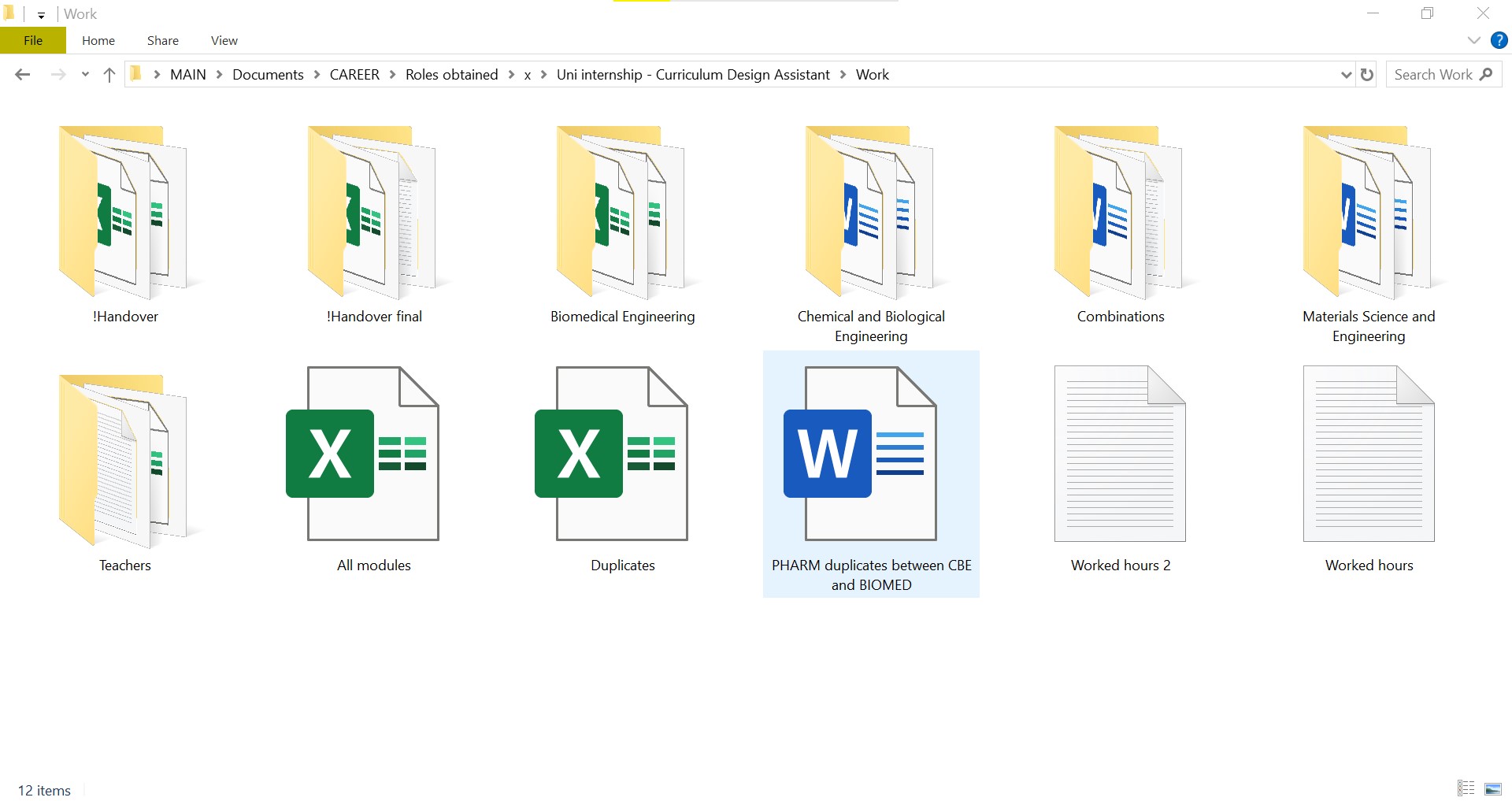The height and width of the screenshot is (801, 1512).
Task: Select the Worked hours text file icon
Action: point(1369,454)
